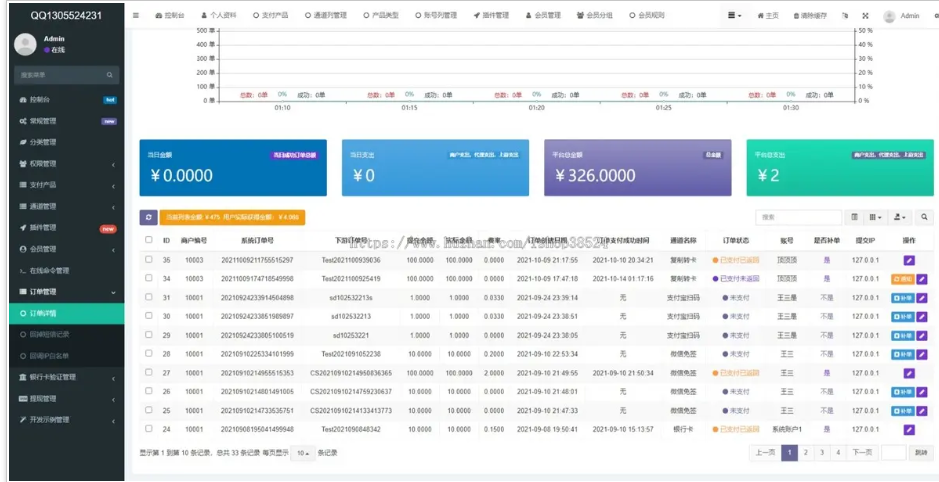
Task: Click the sidebar search magnifier icon
Action: point(110,75)
